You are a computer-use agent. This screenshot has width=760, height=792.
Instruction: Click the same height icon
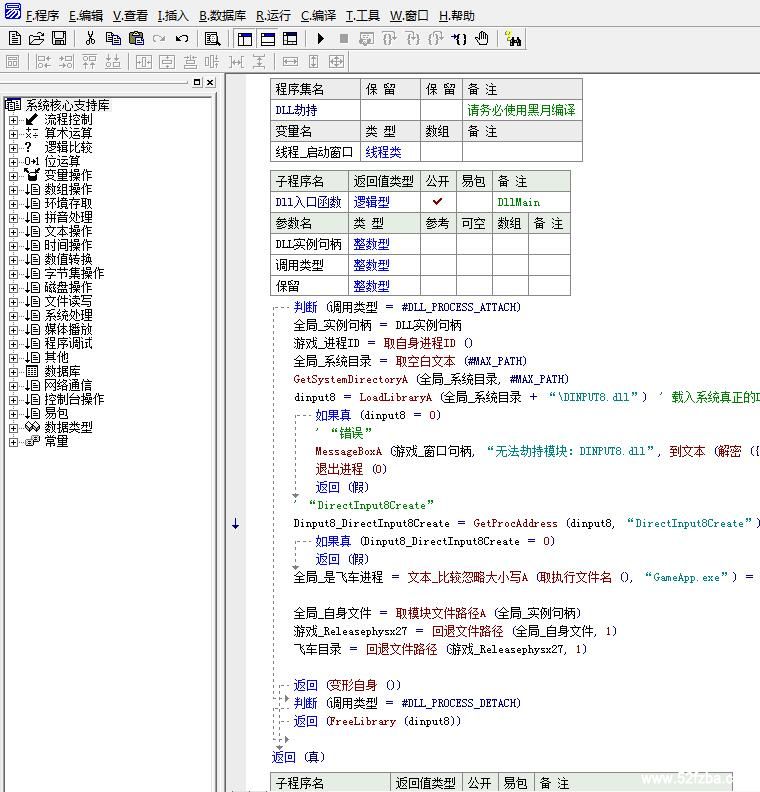(x=314, y=62)
